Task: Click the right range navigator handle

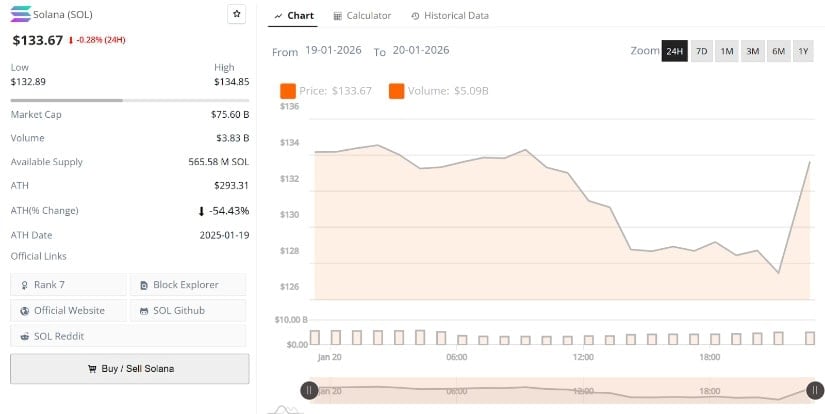Action: (x=815, y=390)
